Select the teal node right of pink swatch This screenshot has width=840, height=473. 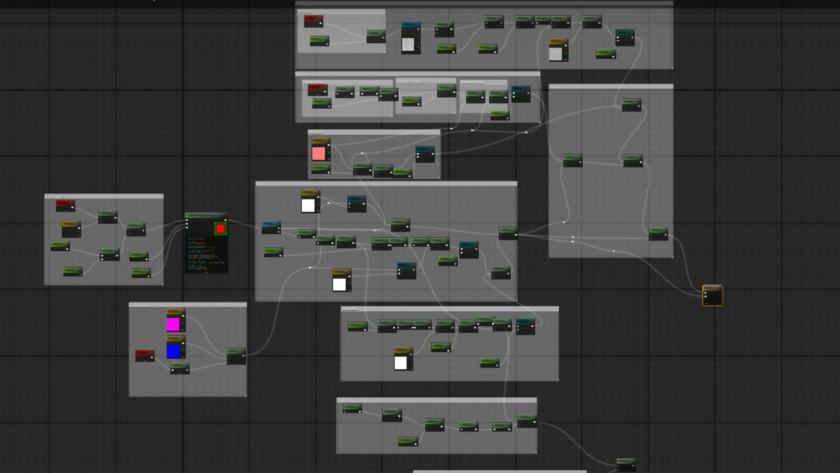(425, 154)
